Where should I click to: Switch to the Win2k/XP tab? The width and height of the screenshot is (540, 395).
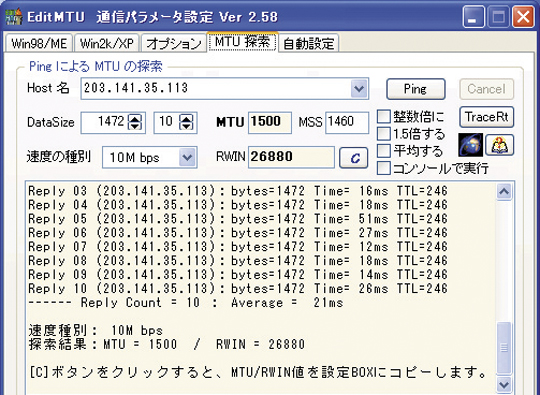point(106,43)
